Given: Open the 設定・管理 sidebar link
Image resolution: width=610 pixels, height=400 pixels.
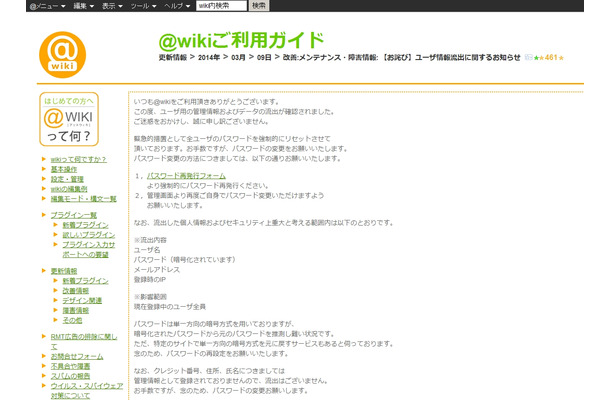Looking at the screenshot, I should pos(67,179).
